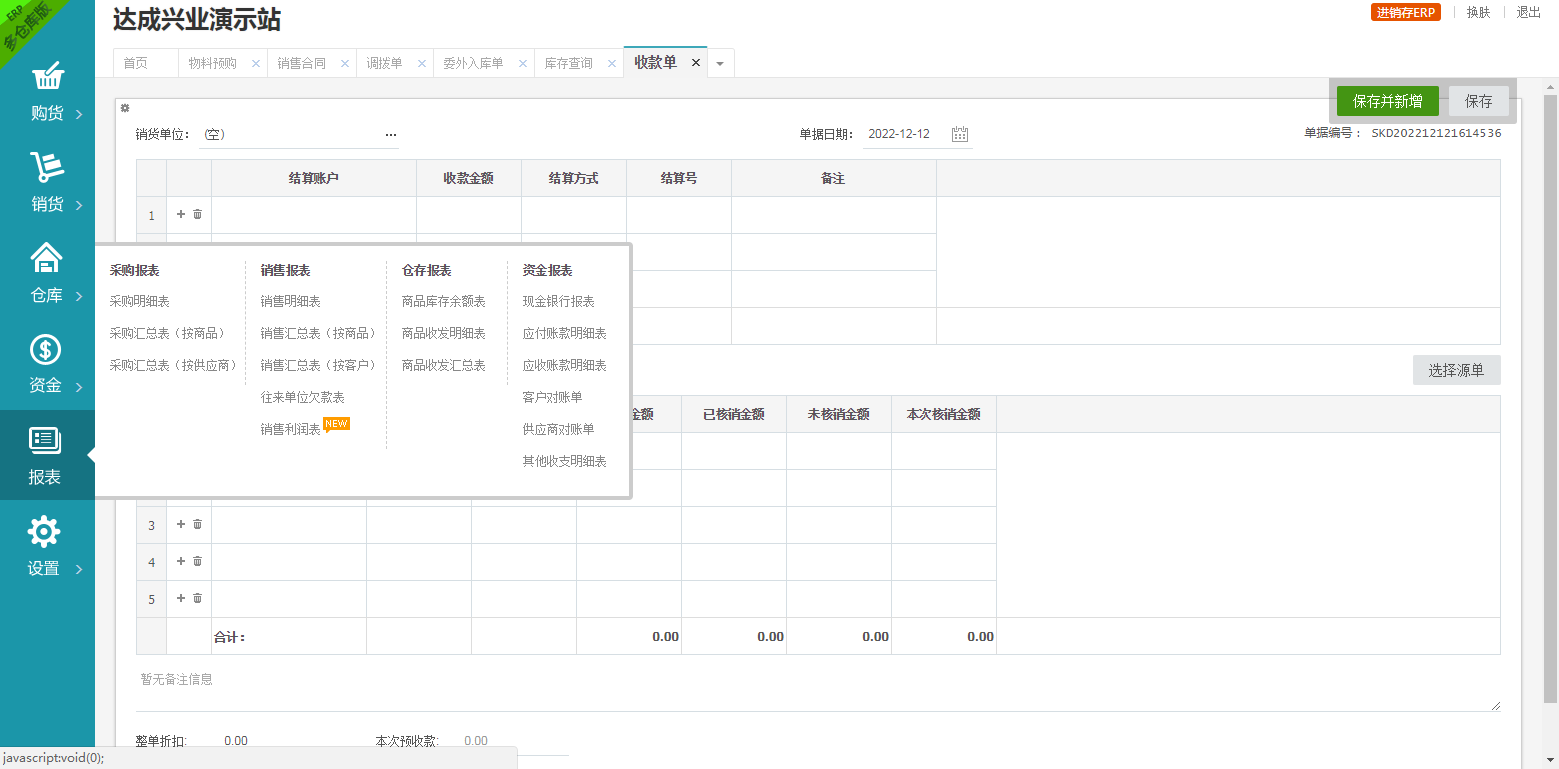The image size is (1559, 769).
Task: Open the 设置 settings gear icon
Action: coord(44,533)
